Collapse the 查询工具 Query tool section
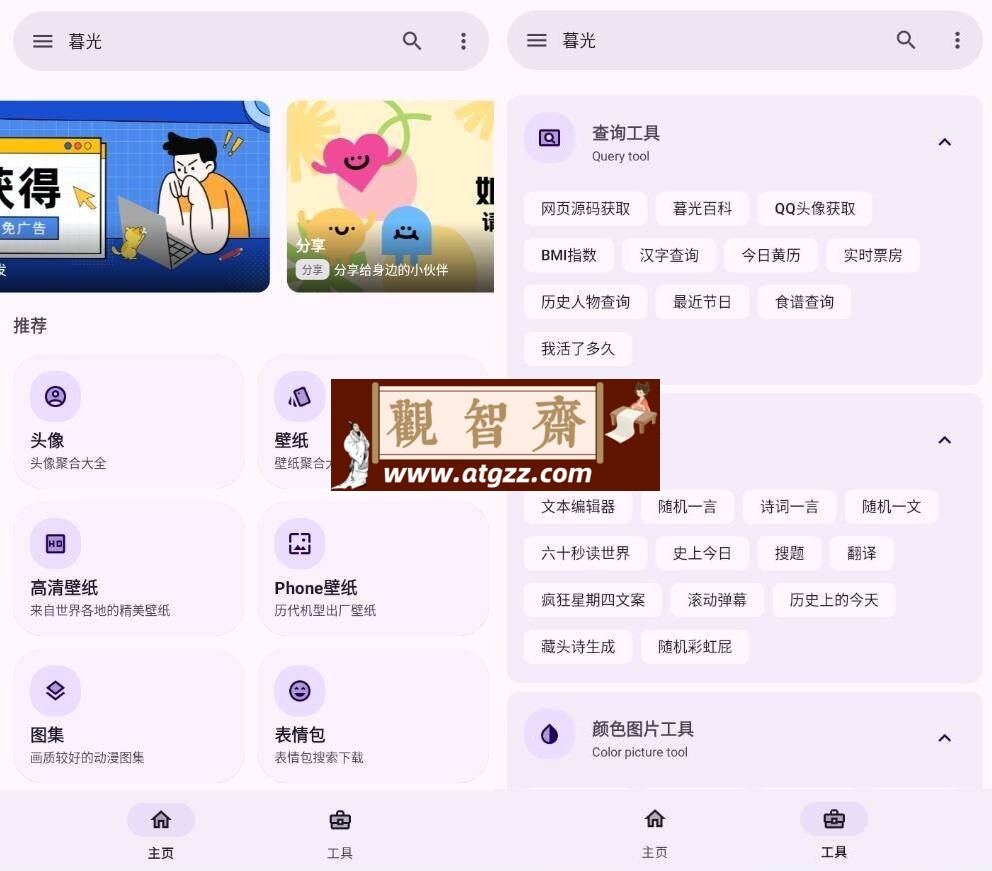 click(x=945, y=142)
